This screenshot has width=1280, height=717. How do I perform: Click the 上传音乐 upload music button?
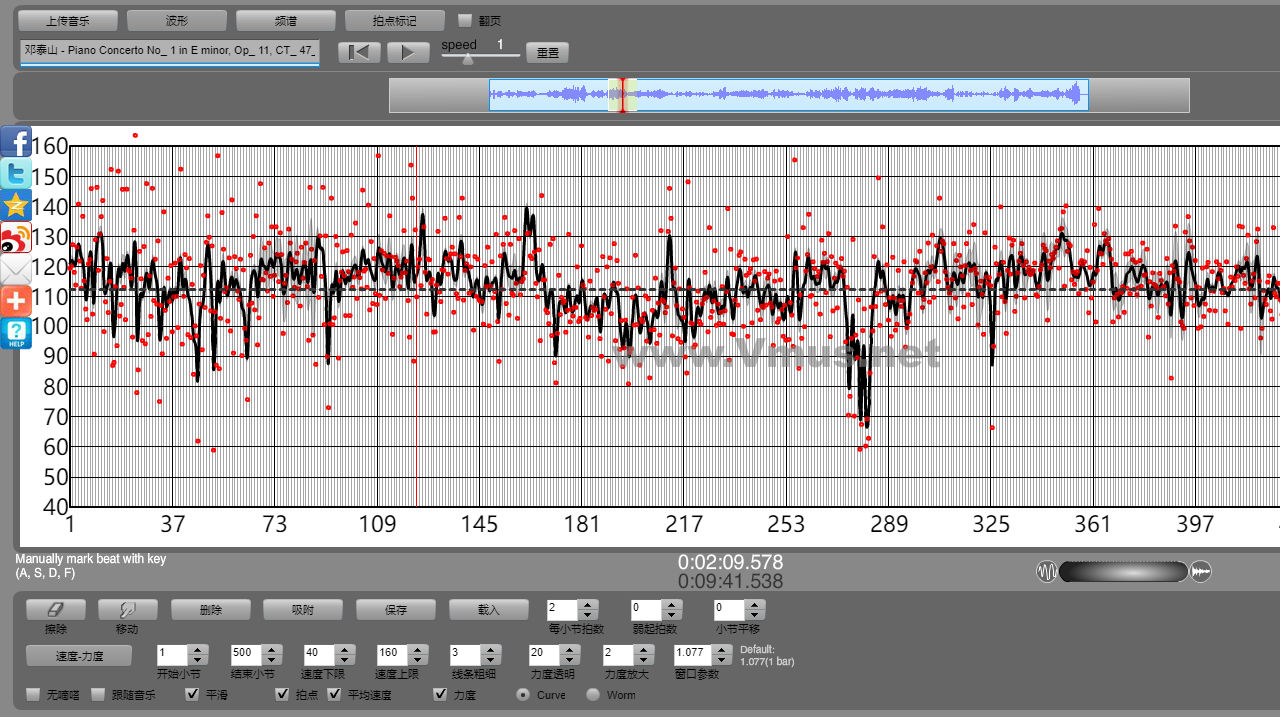tap(68, 21)
